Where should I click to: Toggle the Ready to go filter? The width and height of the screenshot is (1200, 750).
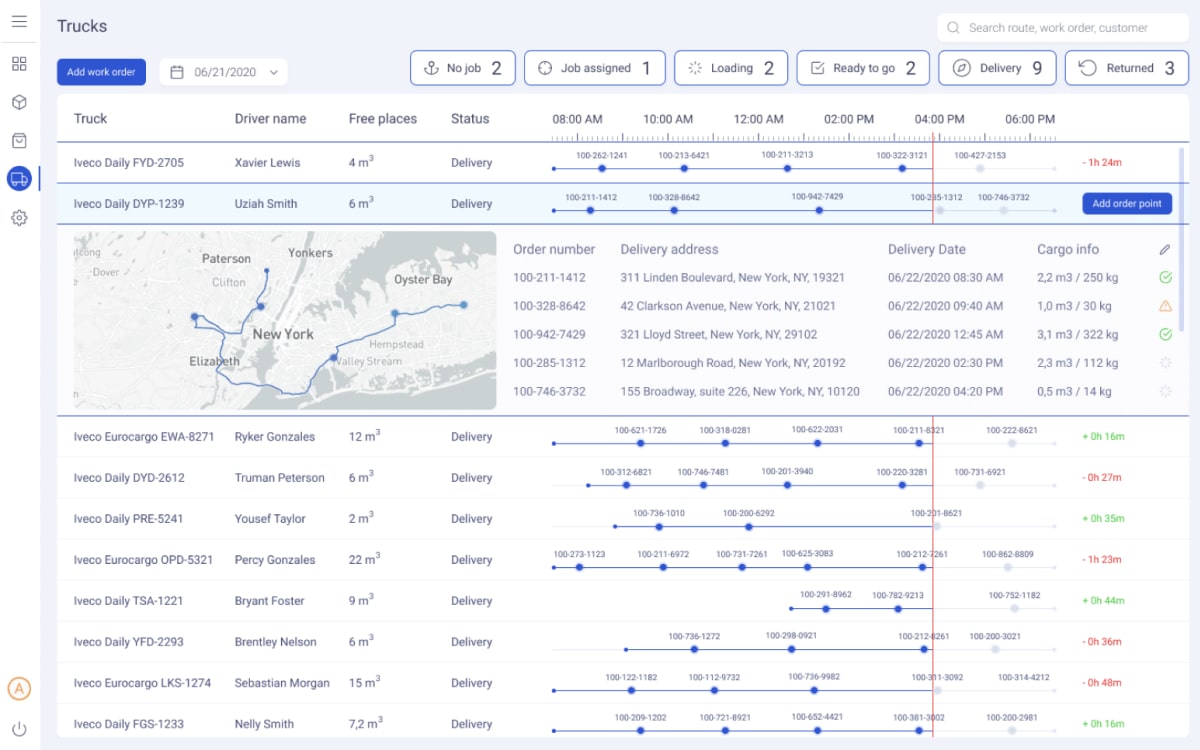pos(862,68)
